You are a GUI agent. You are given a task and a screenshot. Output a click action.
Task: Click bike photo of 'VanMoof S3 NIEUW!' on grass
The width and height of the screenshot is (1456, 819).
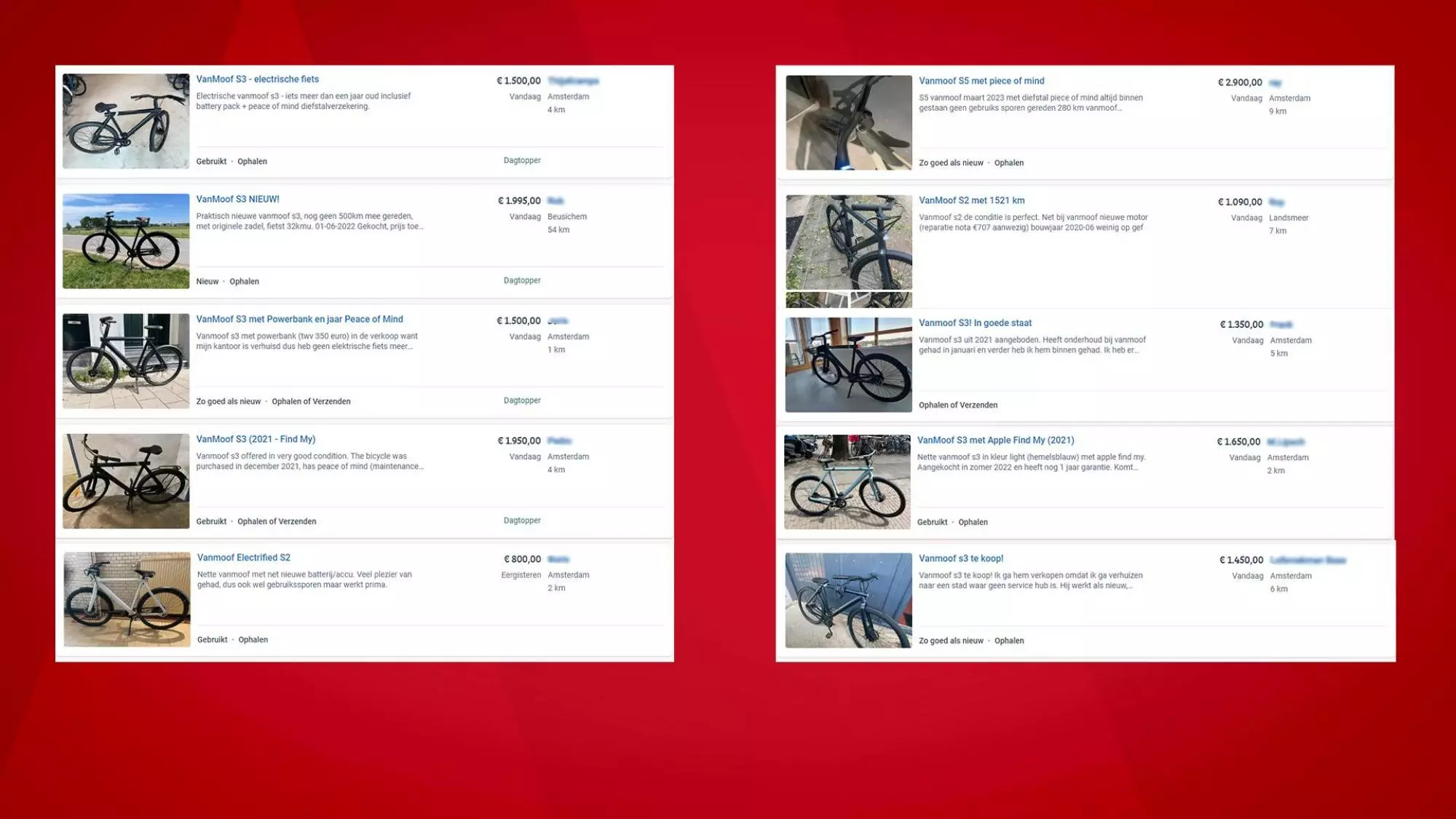126,241
